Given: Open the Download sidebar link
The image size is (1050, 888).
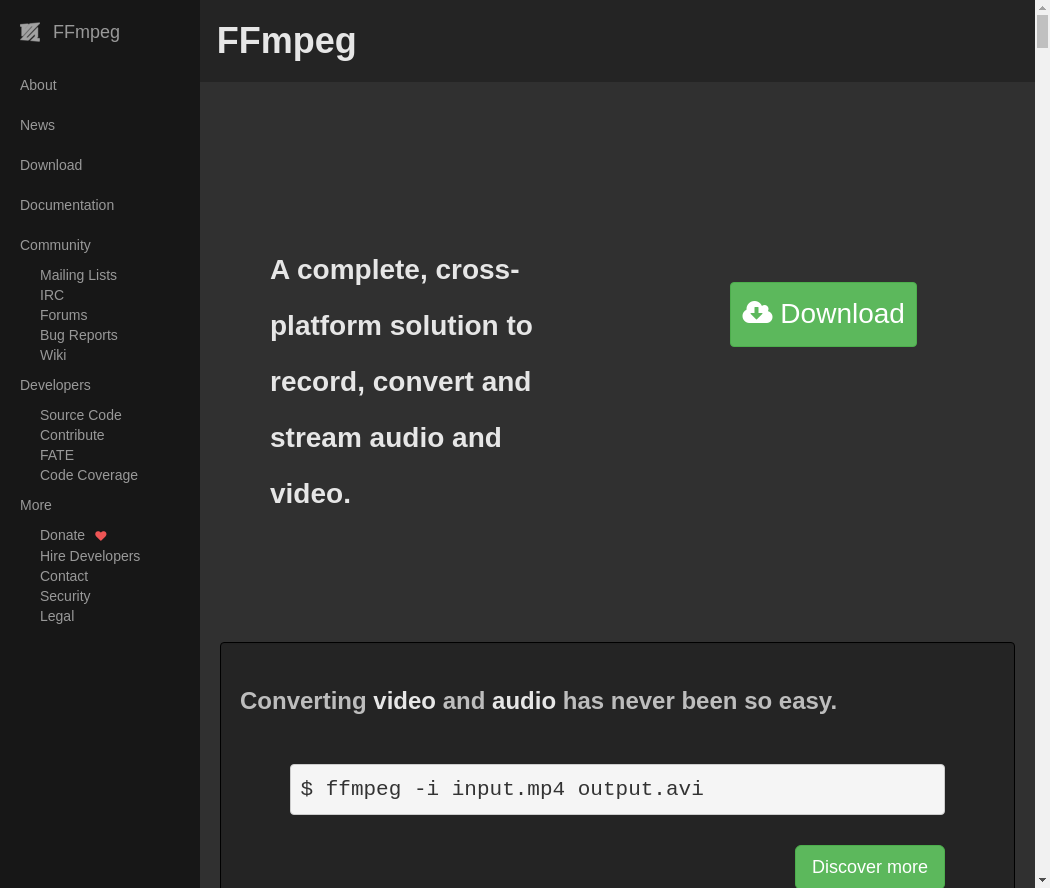Looking at the screenshot, I should [x=51, y=165].
